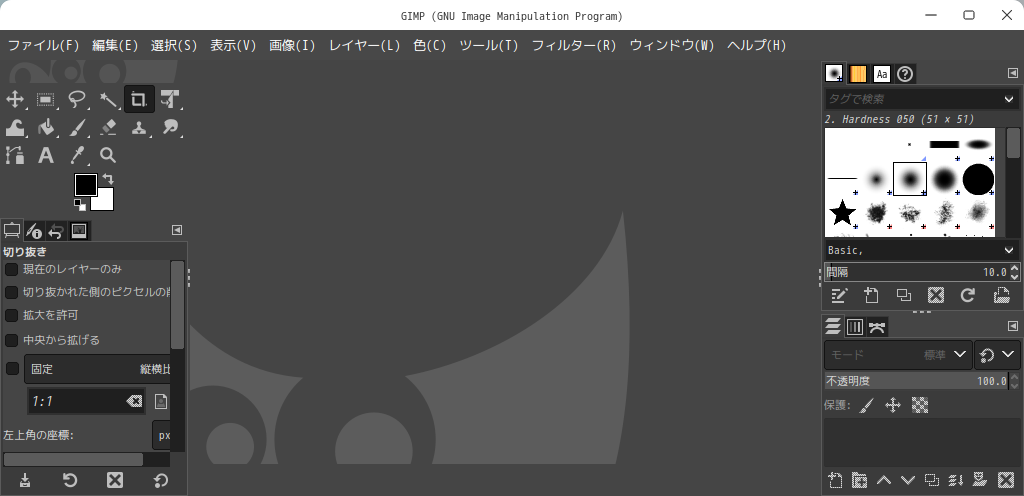Toggle the 固定 aspect ratio checkbox

tap(12, 369)
